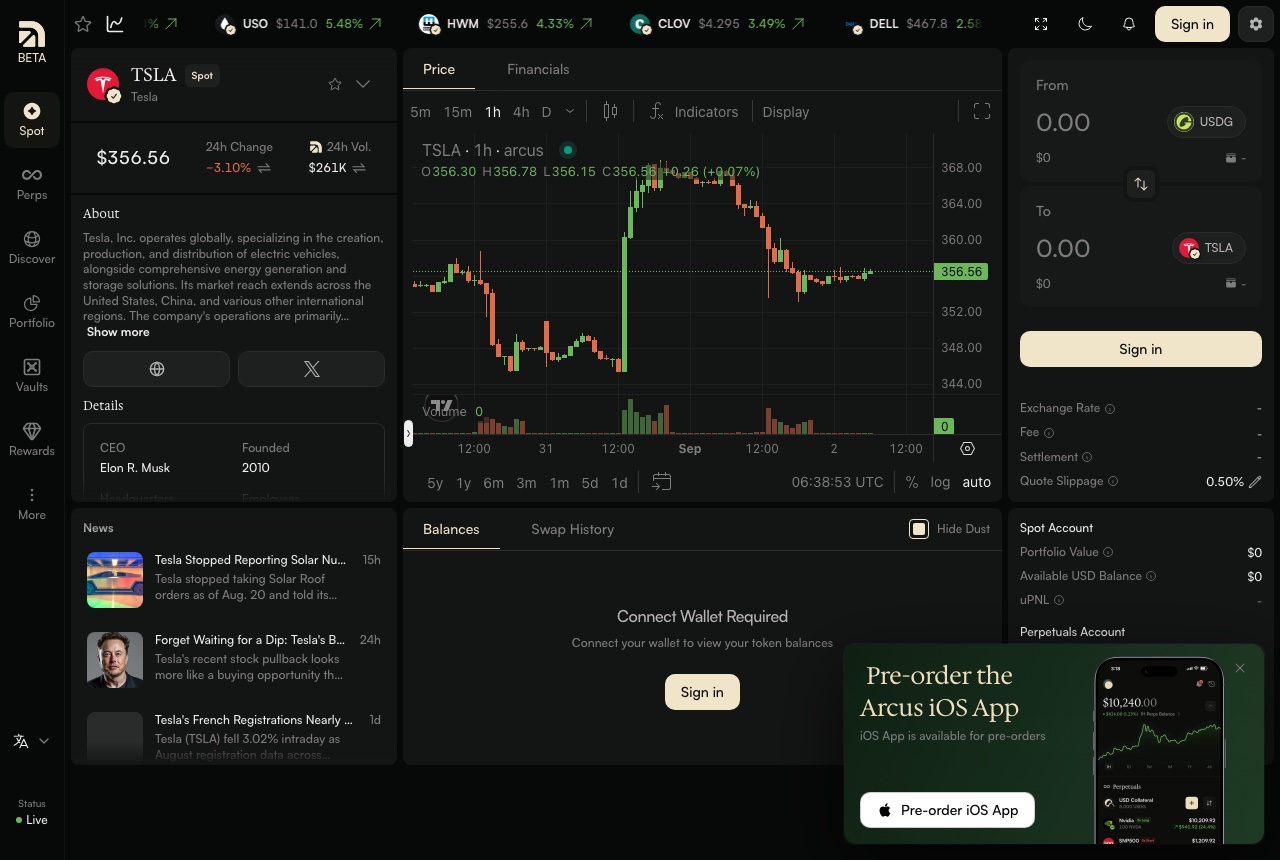Open more chart intervals dropdown

[570, 112]
